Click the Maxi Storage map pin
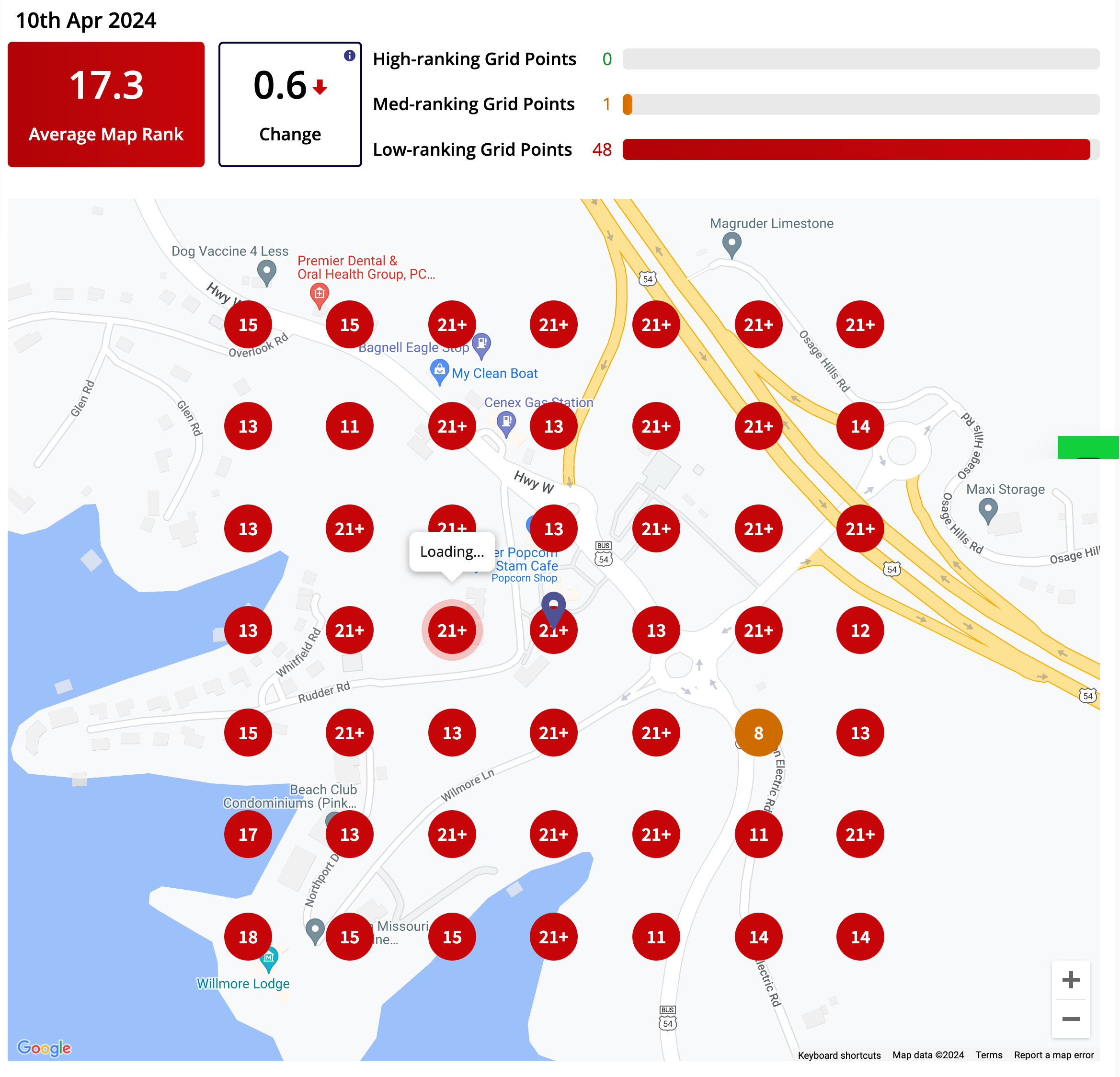The width and height of the screenshot is (1120, 1077). [x=988, y=511]
